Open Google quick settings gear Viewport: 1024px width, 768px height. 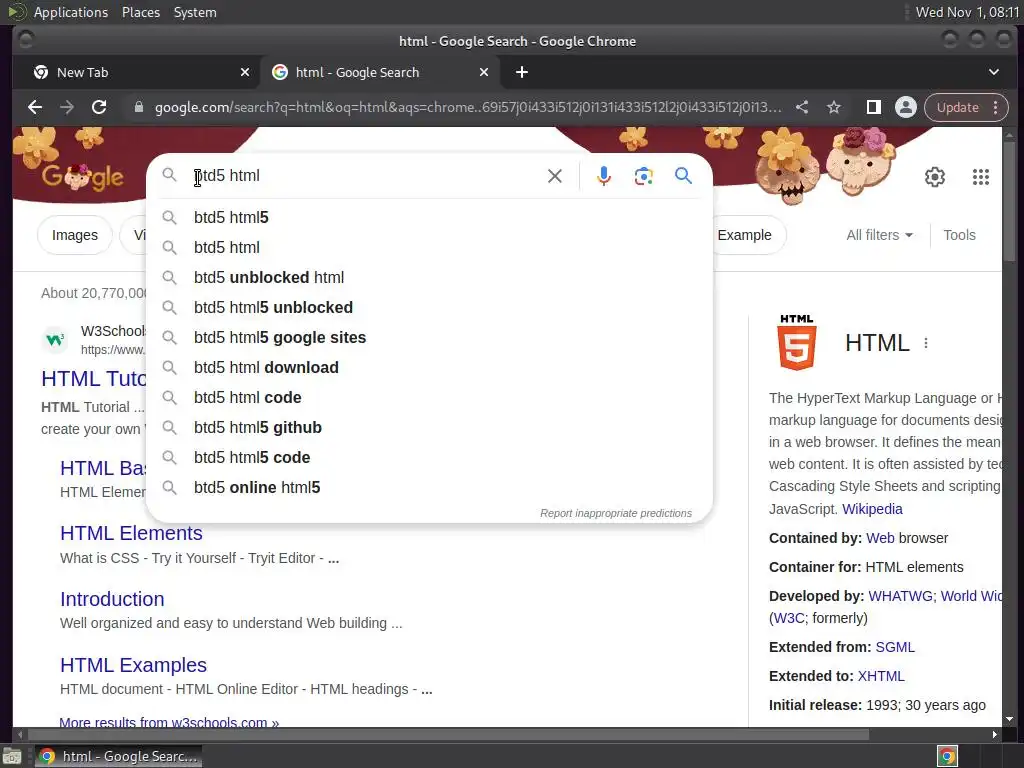pos(935,177)
